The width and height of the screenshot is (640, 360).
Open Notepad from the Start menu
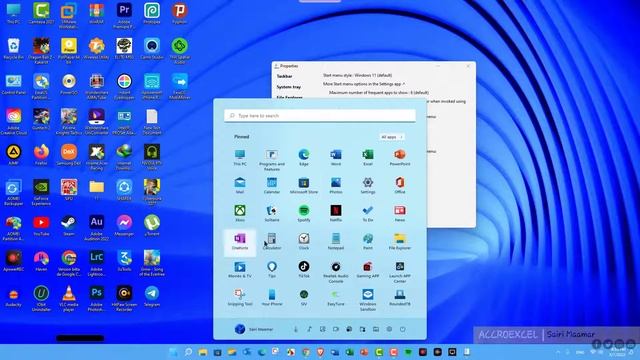(336, 242)
